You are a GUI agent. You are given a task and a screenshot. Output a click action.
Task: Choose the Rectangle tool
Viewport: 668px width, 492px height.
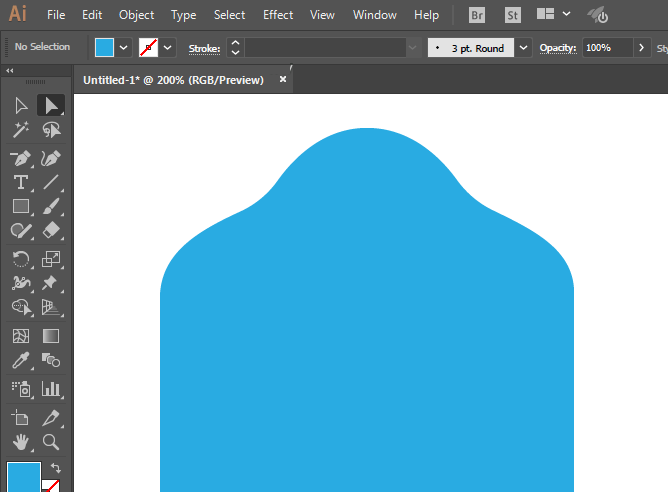pos(20,207)
